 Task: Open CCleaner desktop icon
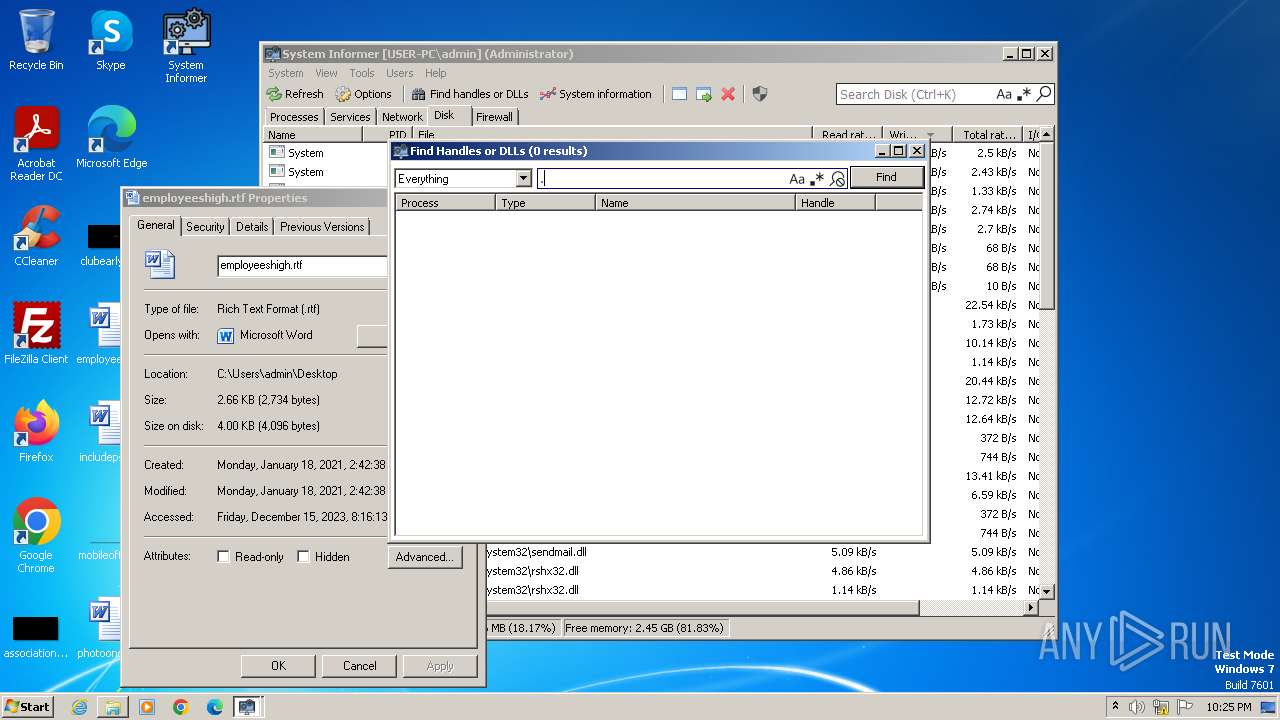(x=36, y=236)
